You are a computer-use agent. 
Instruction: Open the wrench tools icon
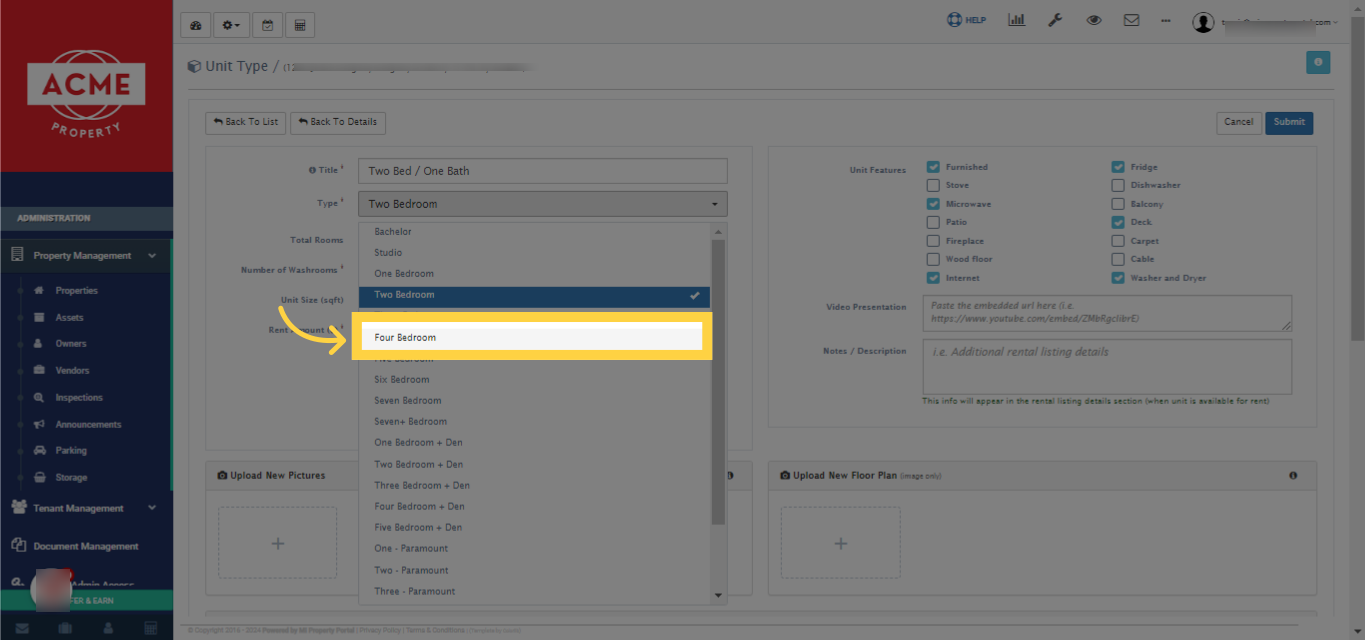[1055, 20]
